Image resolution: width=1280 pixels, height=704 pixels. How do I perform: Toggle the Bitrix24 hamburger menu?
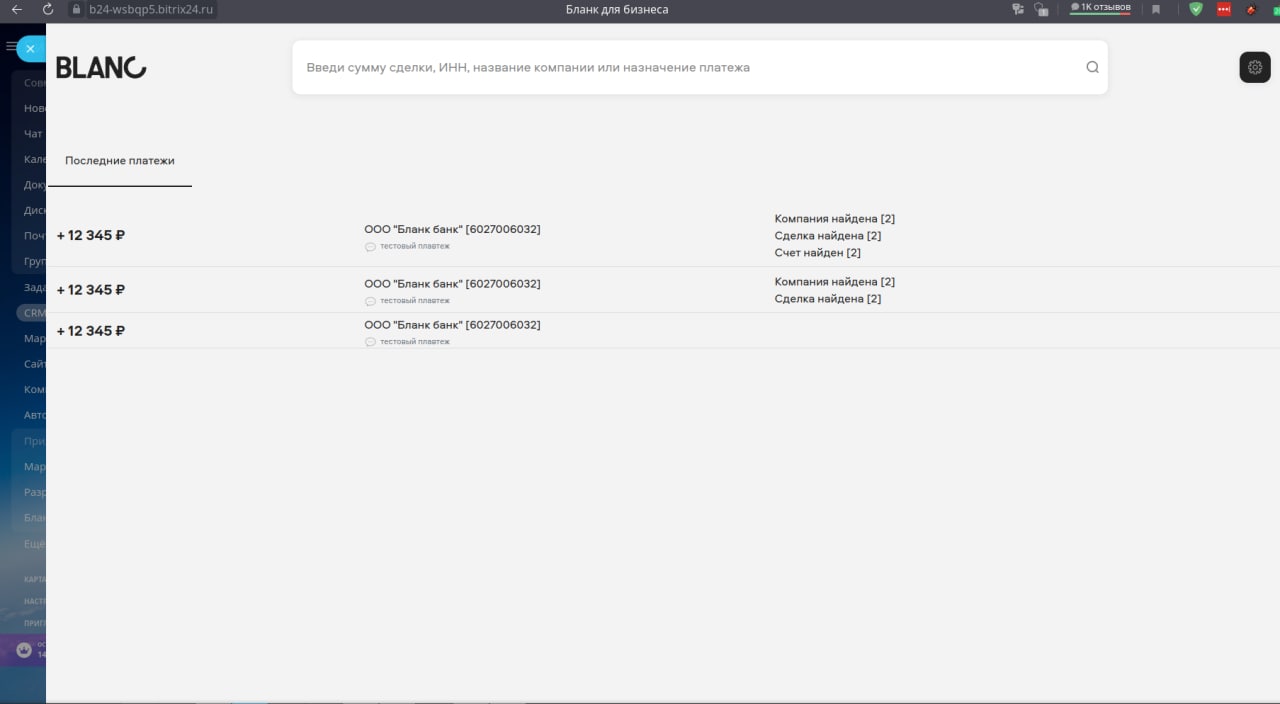click(11, 47)
